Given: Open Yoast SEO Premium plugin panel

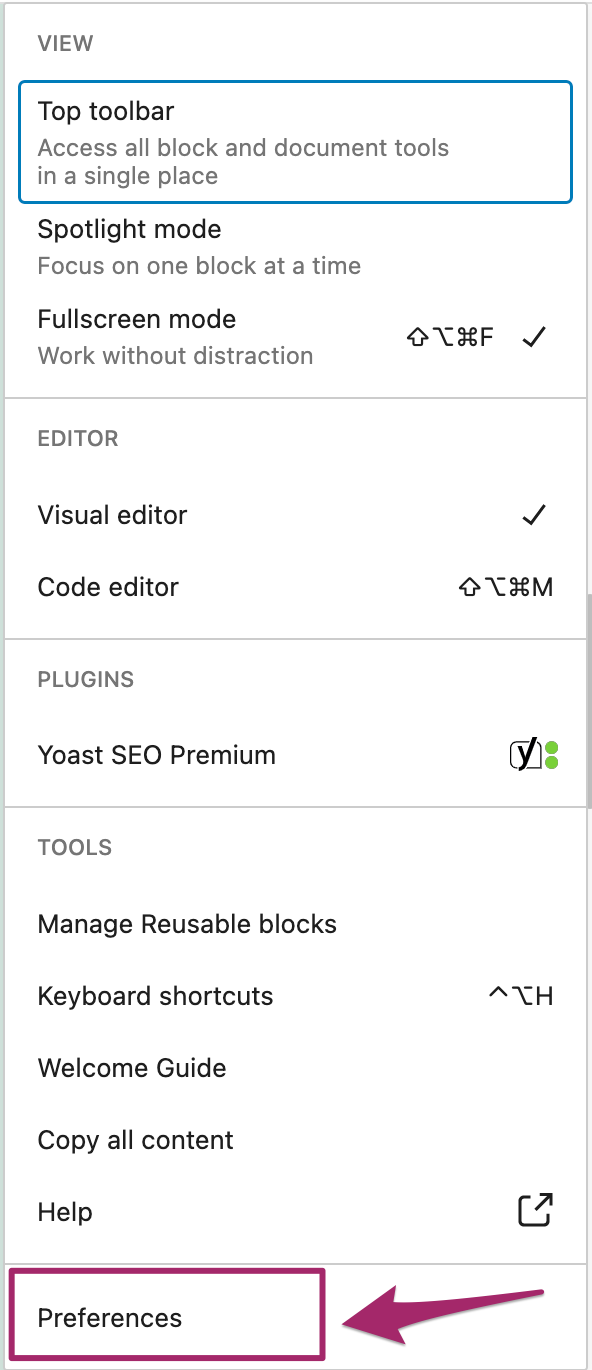Looking at the screenshot, I should (x=295, y=755).
